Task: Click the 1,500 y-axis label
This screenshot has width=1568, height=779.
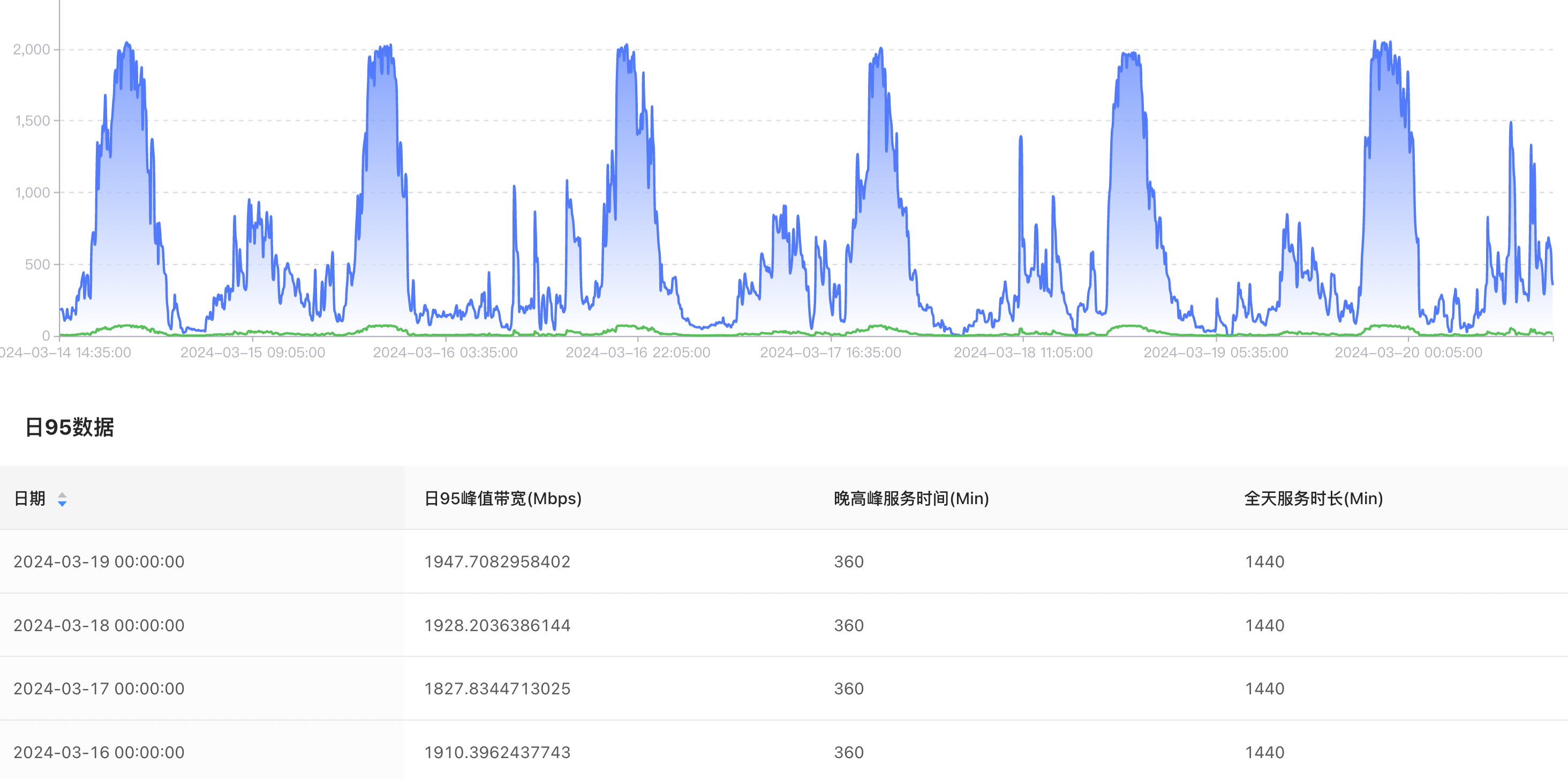Action: [33, 121]
